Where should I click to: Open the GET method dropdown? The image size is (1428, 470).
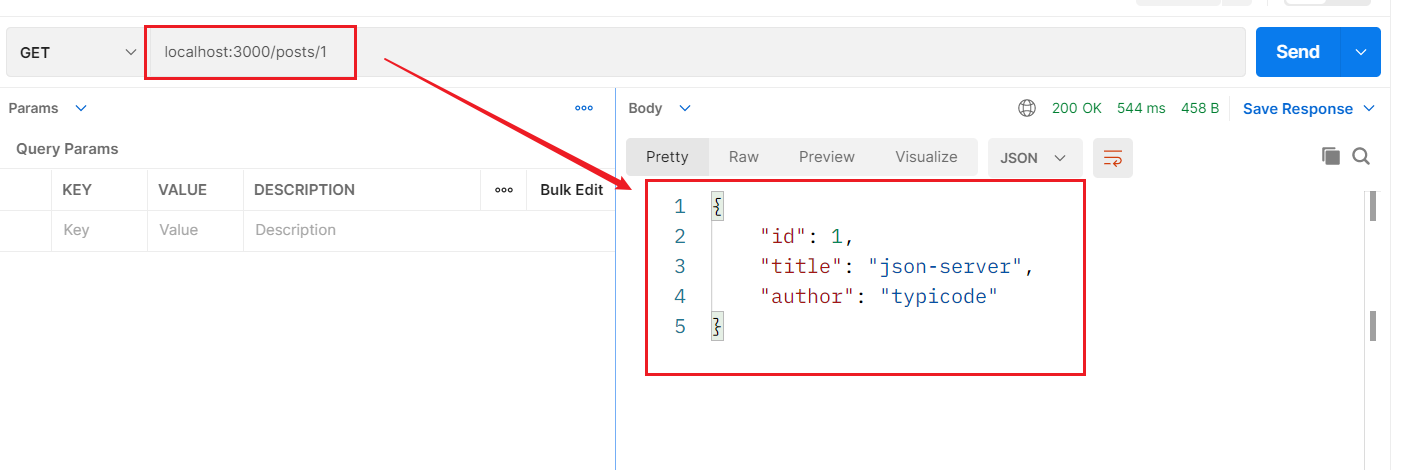(77, 52)
